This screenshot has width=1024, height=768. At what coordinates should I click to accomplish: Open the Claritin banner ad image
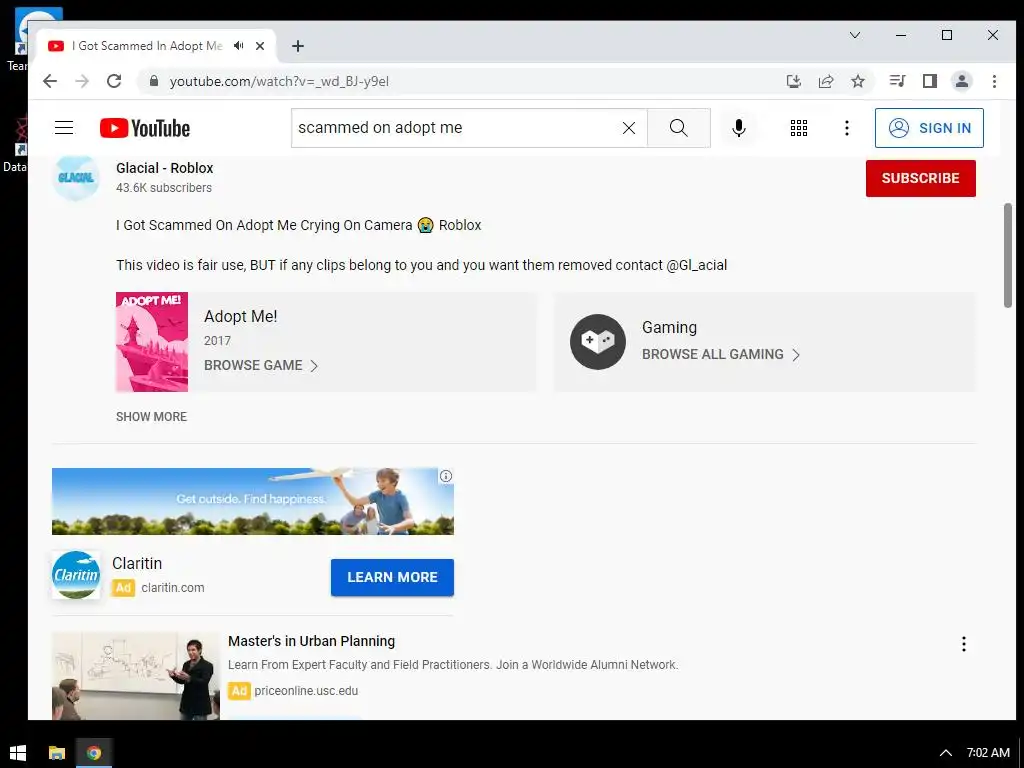[253, 501]
